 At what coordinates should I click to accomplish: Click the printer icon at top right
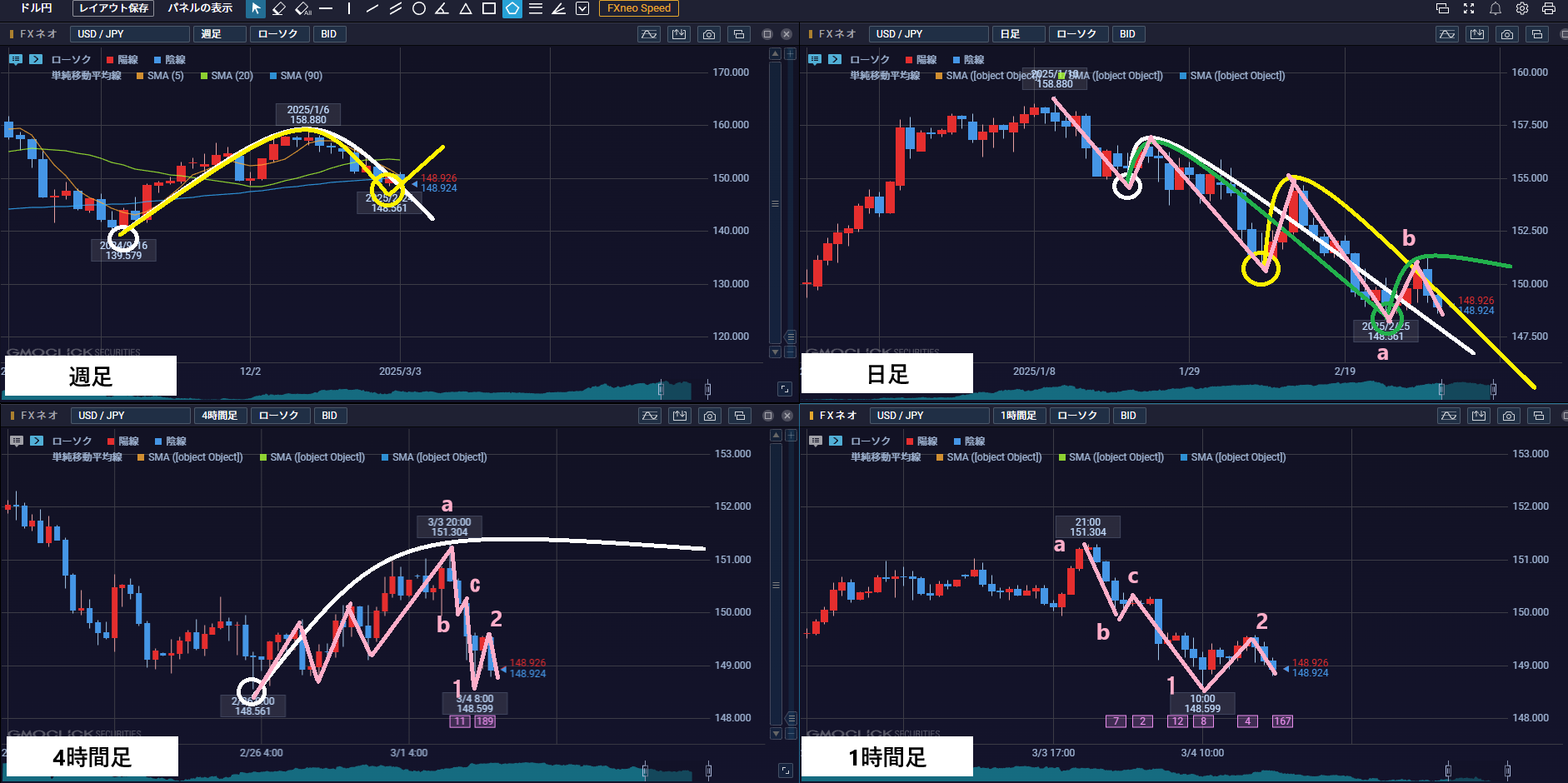[1549, 8]
